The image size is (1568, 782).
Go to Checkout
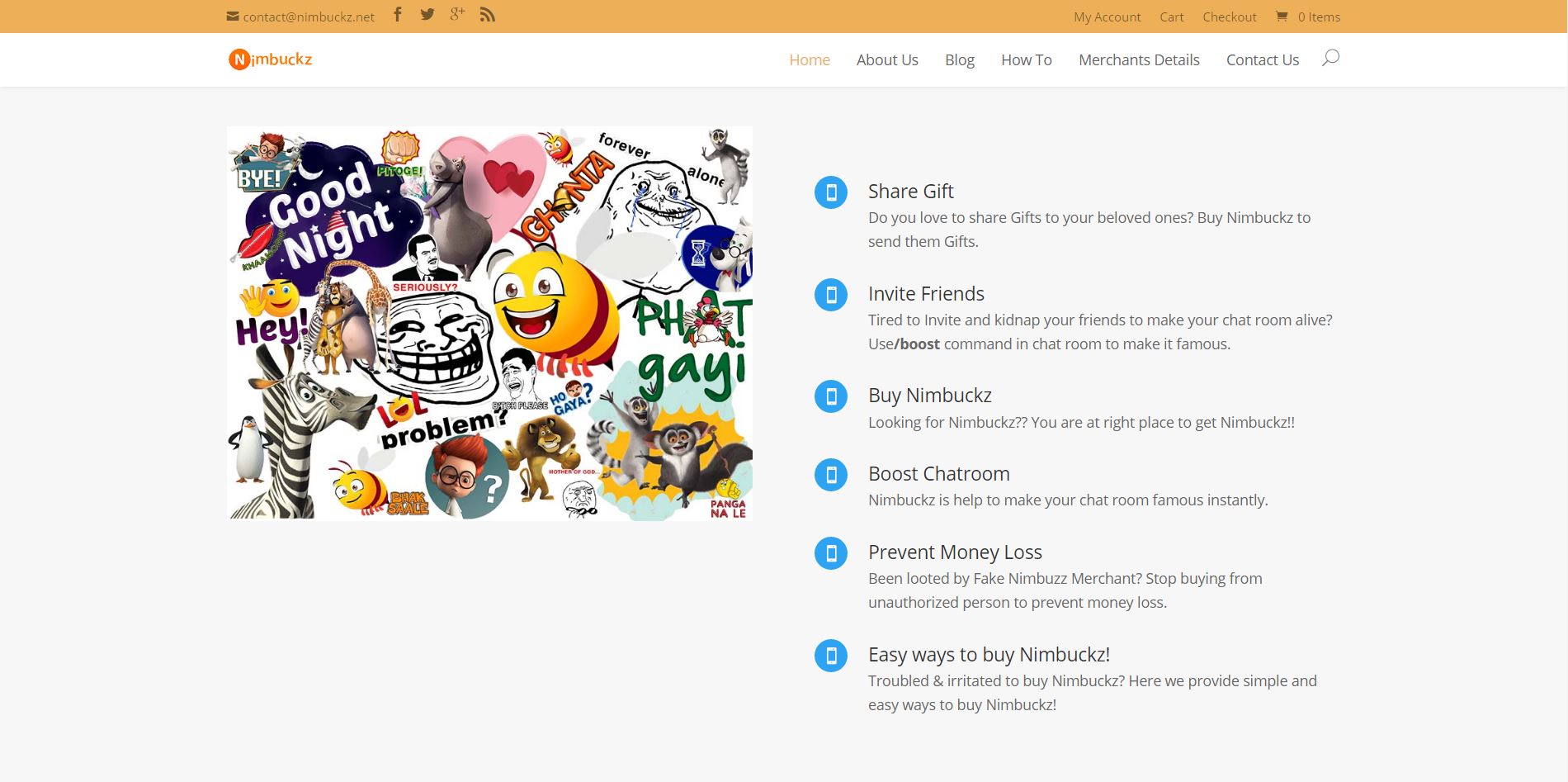point(1230,17)
